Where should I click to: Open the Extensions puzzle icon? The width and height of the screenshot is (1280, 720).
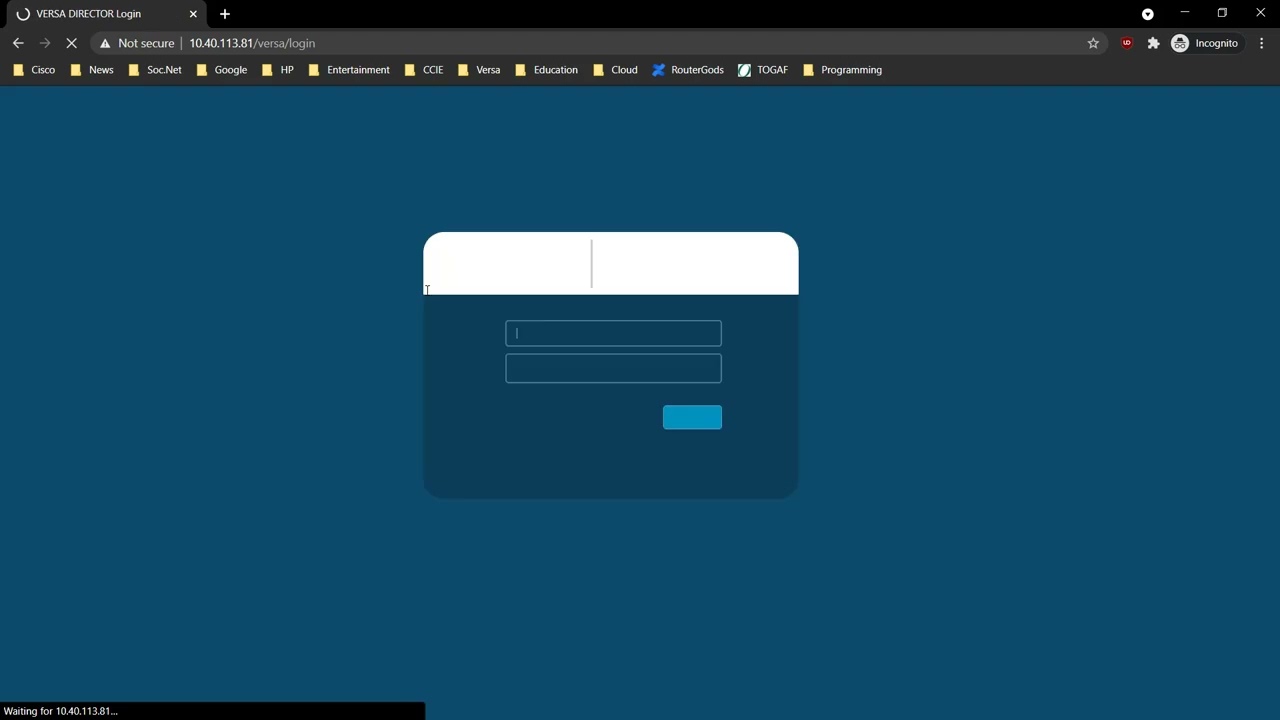1153,43
